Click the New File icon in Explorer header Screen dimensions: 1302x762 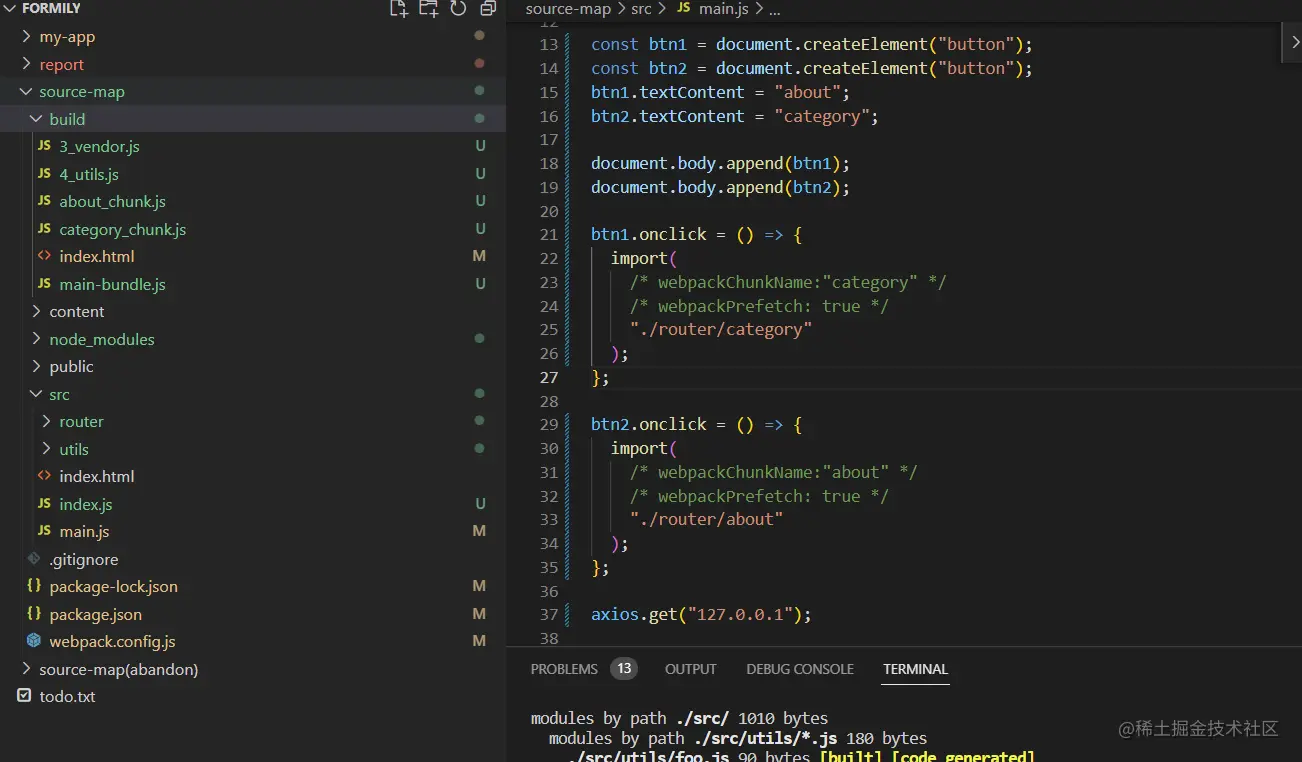(399, 9)
